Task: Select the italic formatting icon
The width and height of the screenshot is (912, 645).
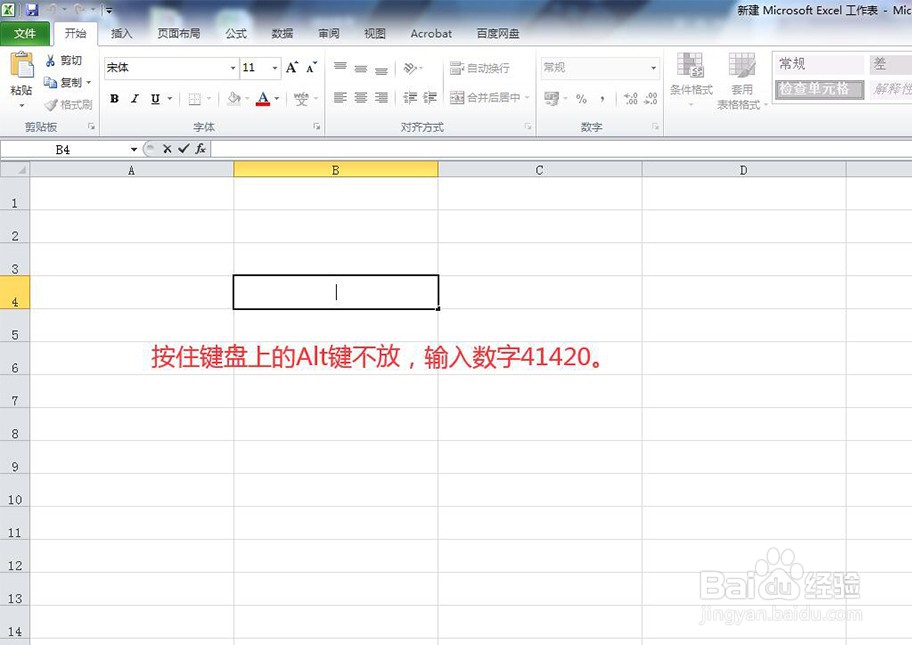Action: pyautogui.click(x=133, y=99)
